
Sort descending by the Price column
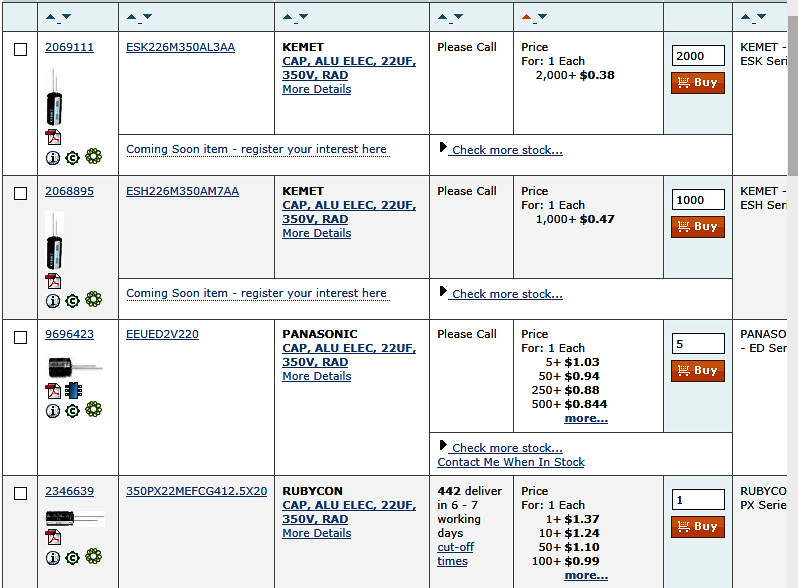[543, 17]
